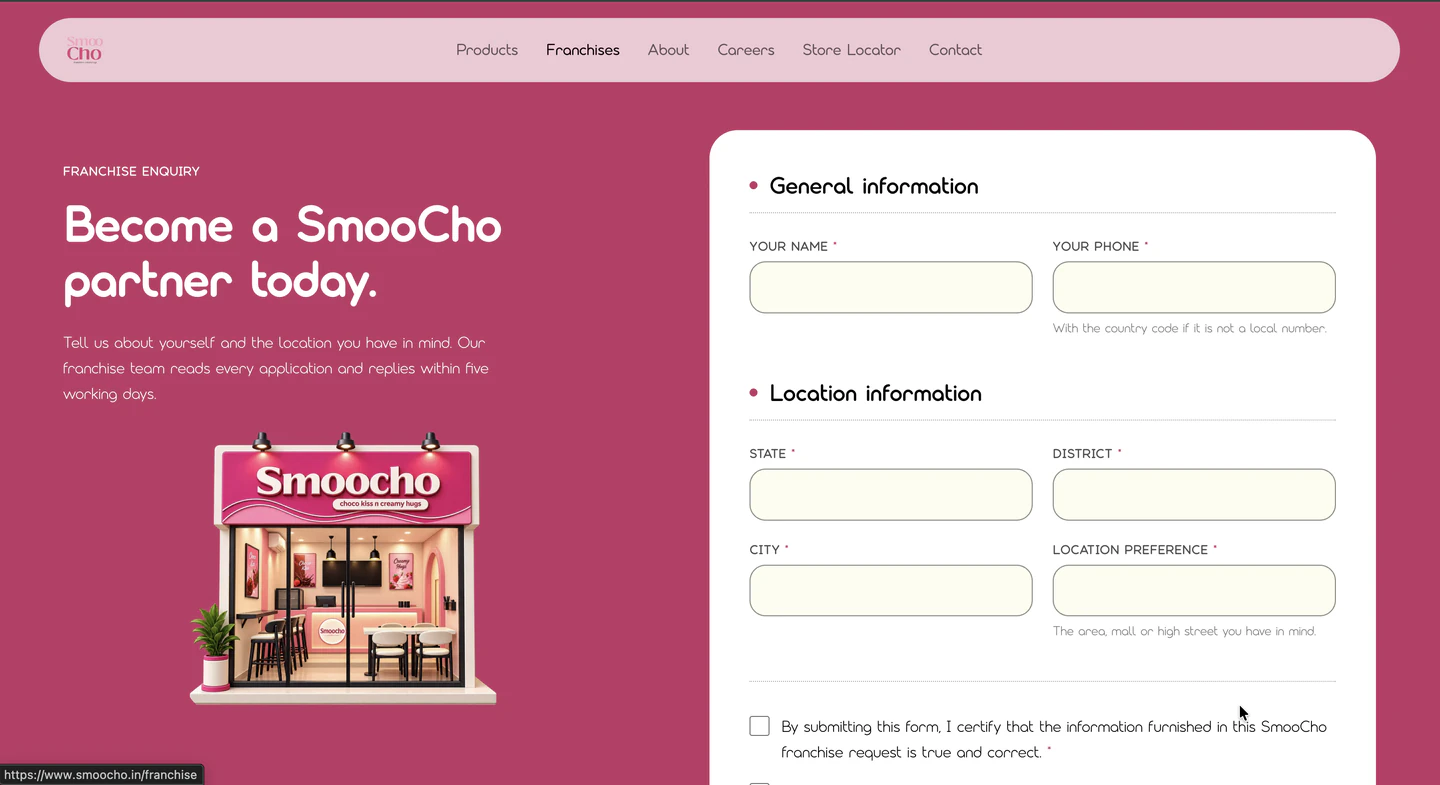Viewport: 1440px width, 785px height.
Task: Click the SmooCho logo in the header
Action: (x=85, y=50)
